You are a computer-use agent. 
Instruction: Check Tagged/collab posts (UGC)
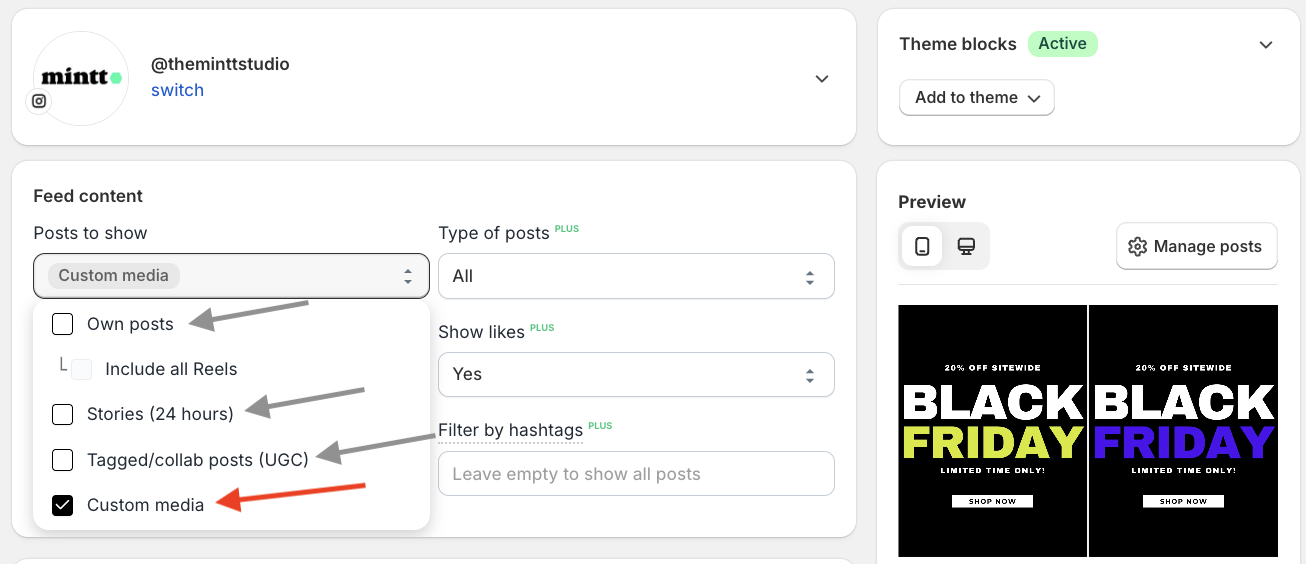tap(63, 460)
